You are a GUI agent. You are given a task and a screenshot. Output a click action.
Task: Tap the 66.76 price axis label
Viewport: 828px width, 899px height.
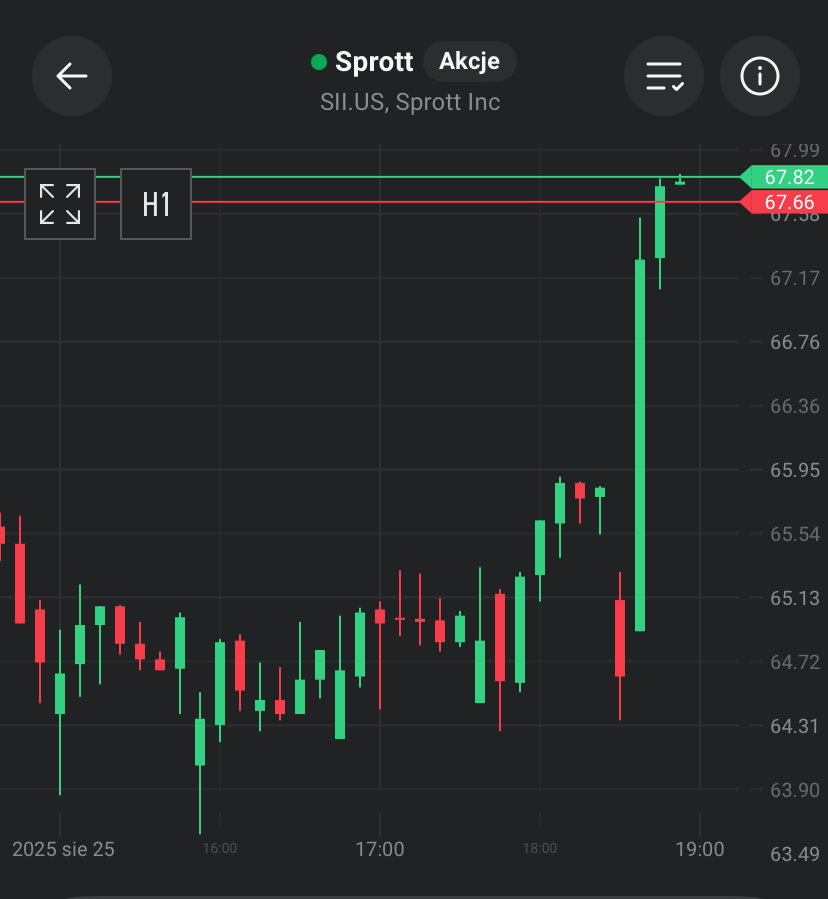[x=795, y=342]
